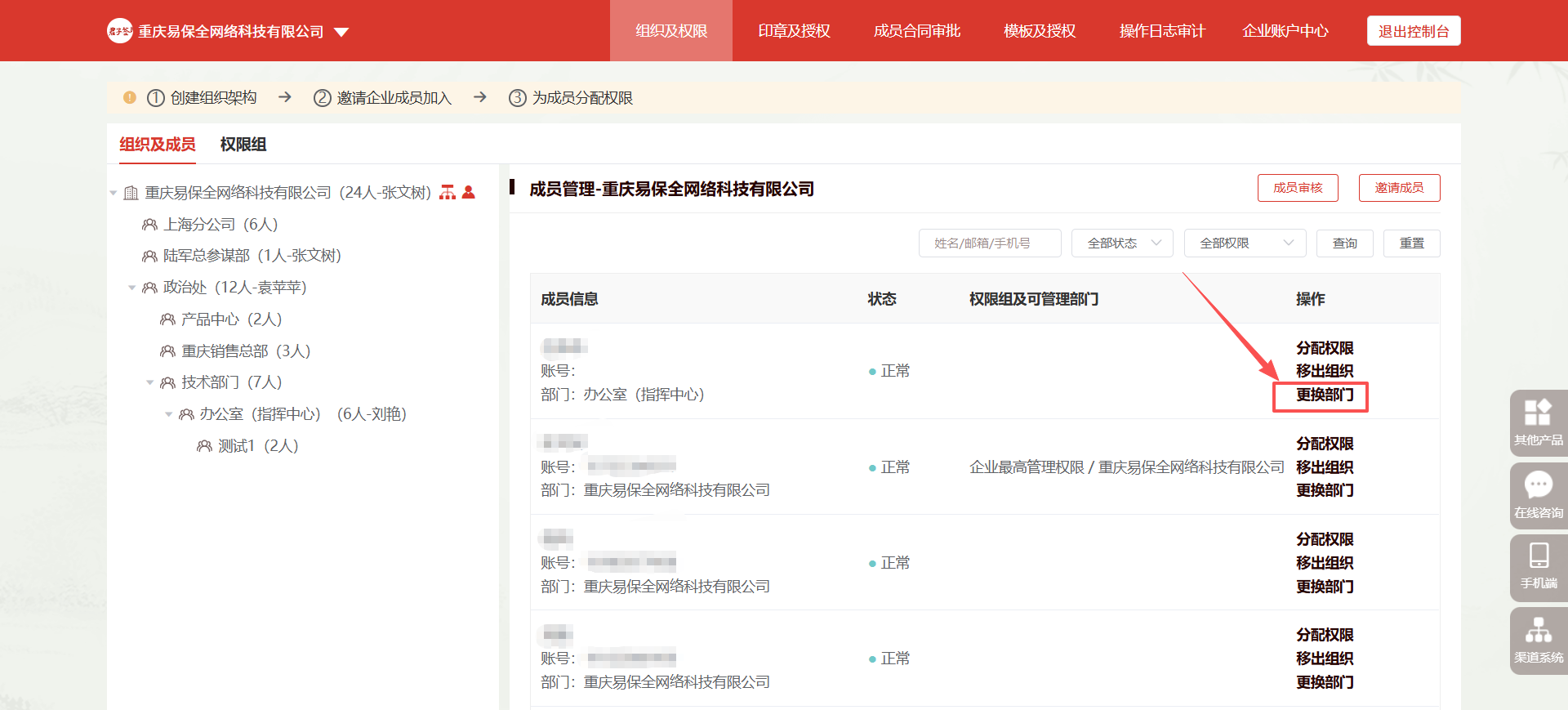The width and height of the screenshot is (1568, 710).
Task: Click the 邀请成员 button
Action: [1399, 188]
